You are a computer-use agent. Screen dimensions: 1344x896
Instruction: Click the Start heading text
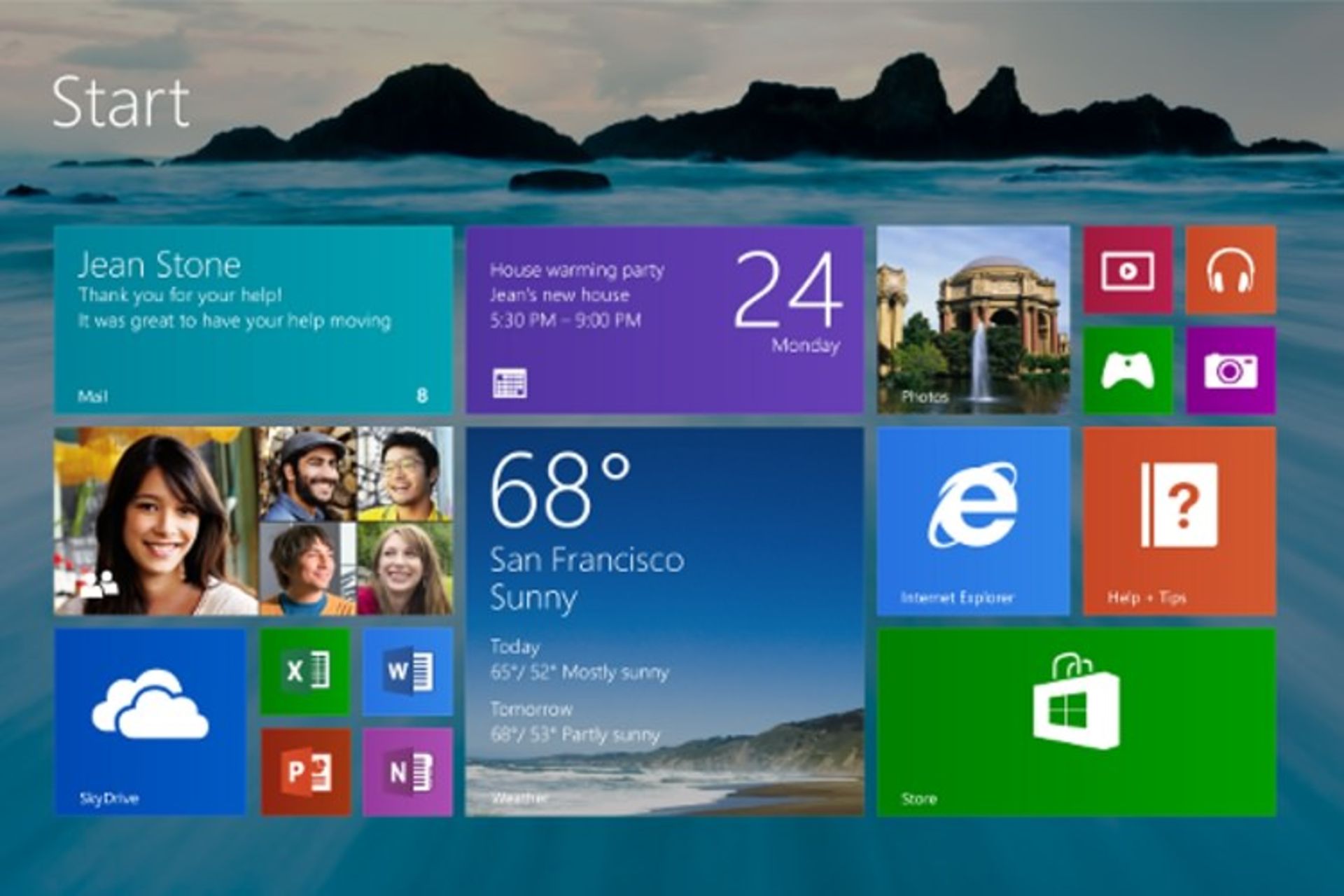[x=121, y=102]
